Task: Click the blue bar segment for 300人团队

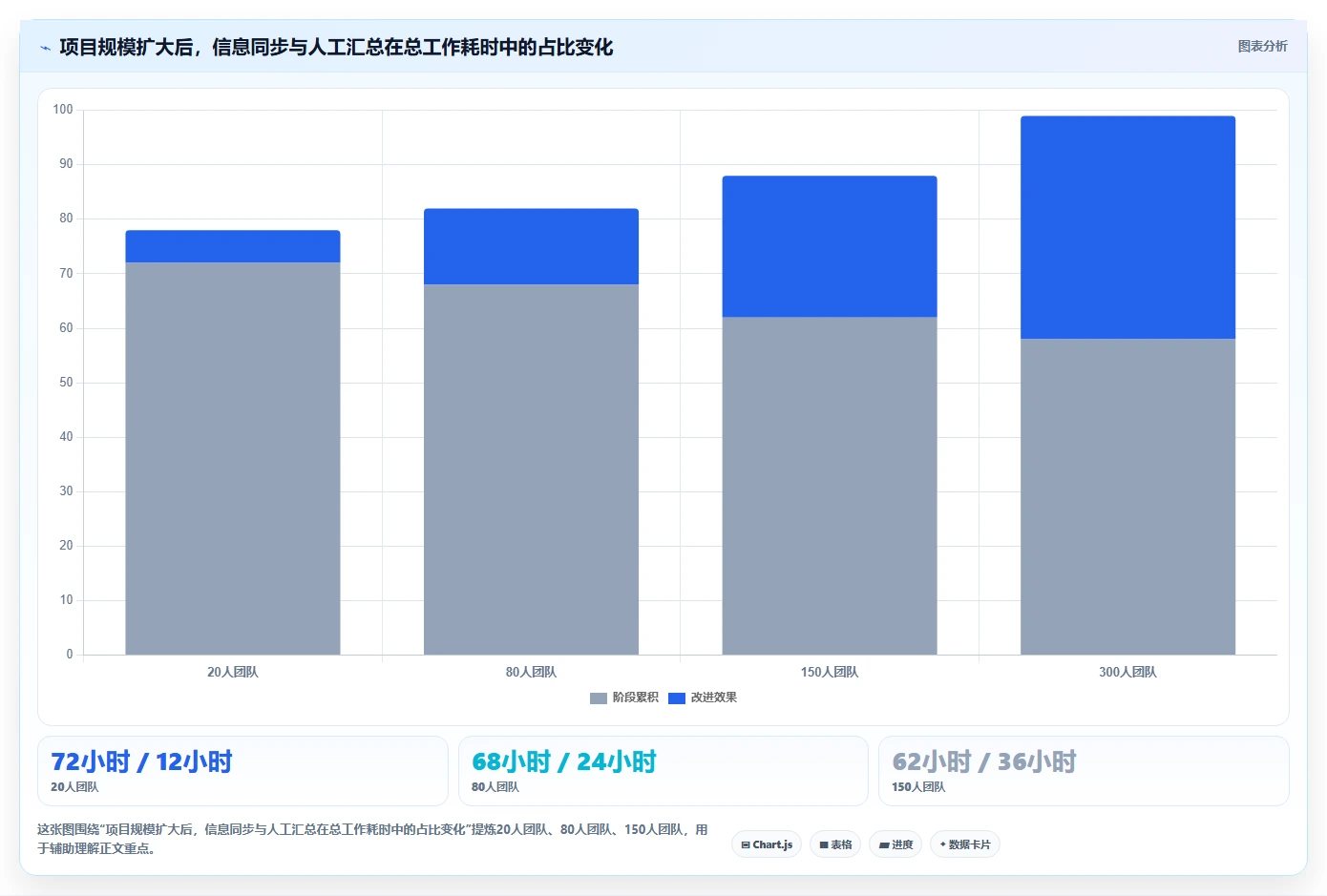Action: (1127, 227)
